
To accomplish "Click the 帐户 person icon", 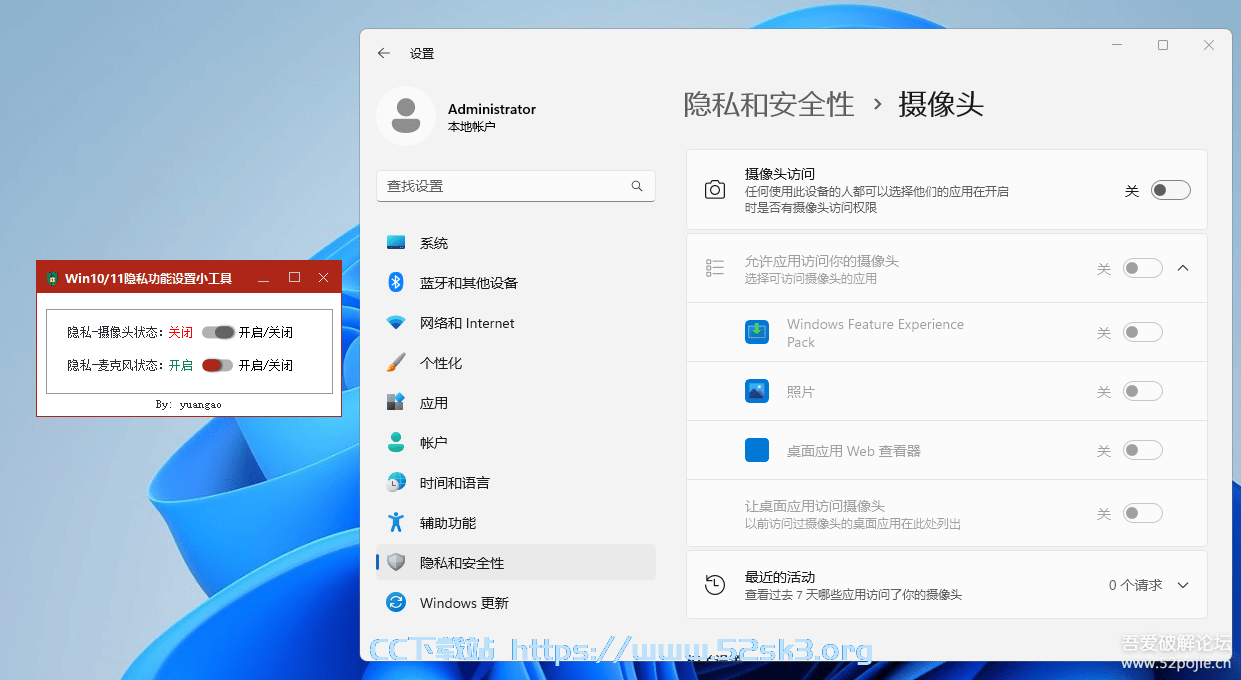I will point(396,442).
